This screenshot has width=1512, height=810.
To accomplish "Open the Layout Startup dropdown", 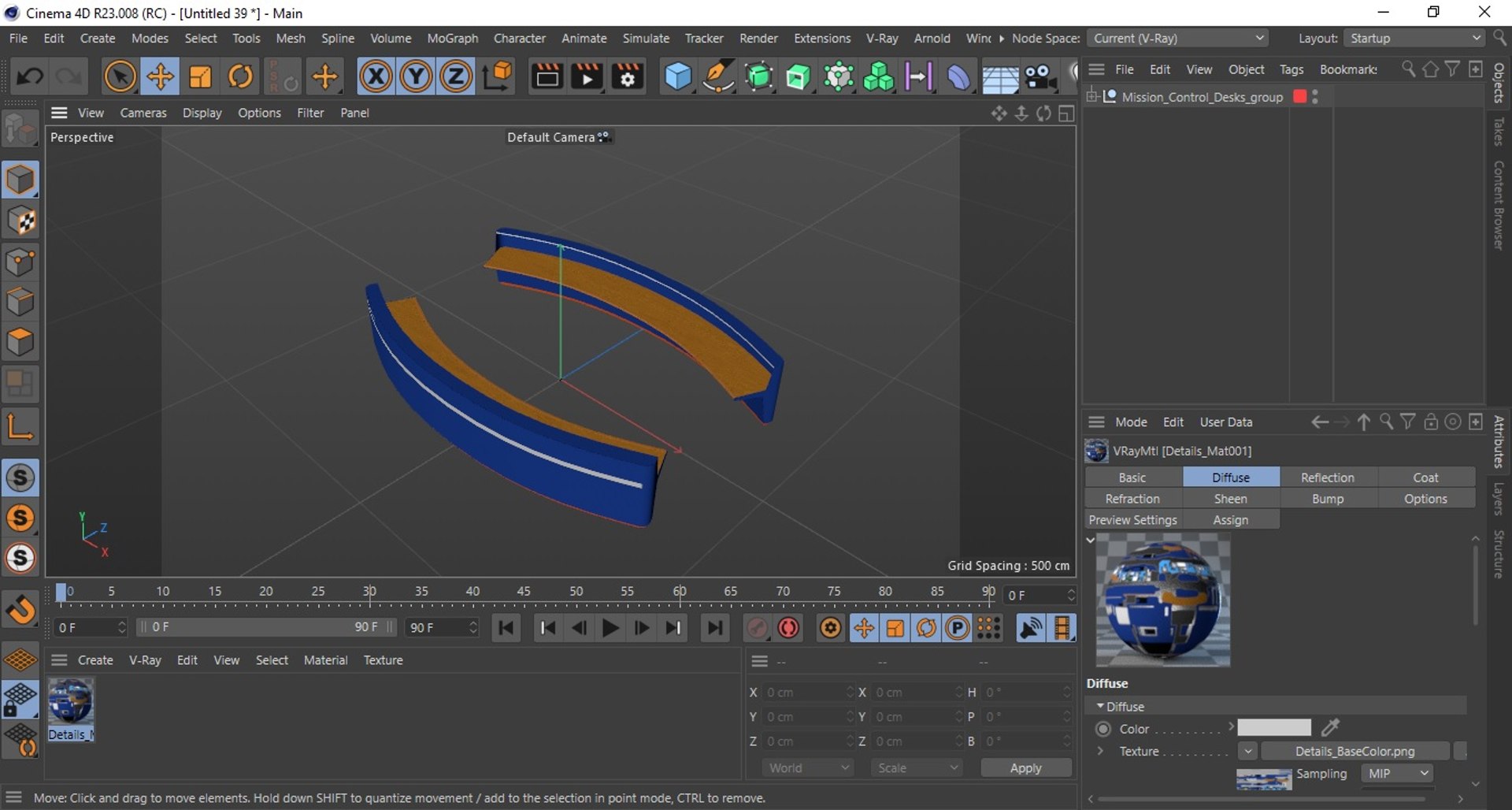I will pos(1414,38).
